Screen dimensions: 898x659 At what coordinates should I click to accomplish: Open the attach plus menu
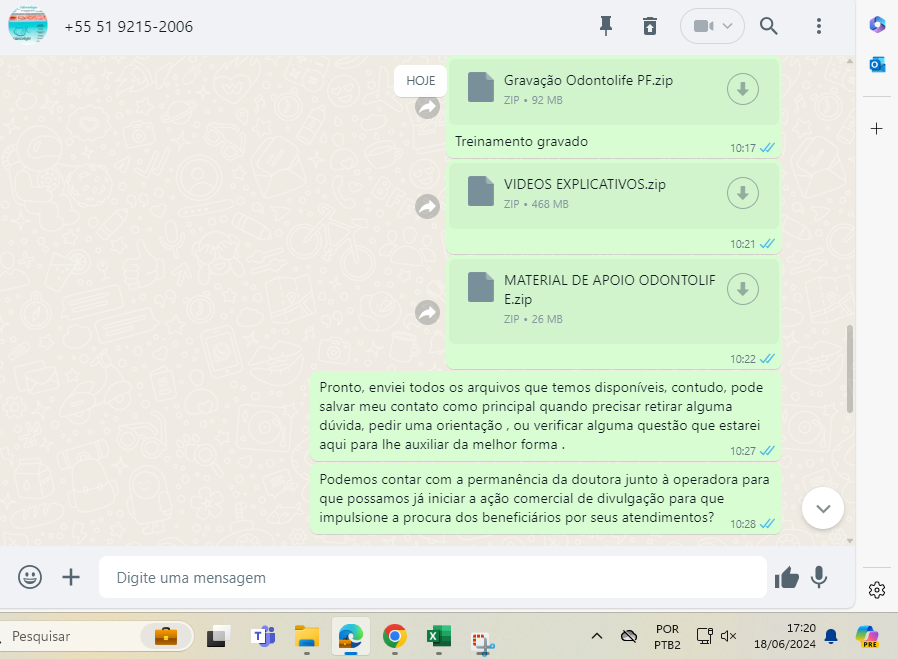pos(71,577)
